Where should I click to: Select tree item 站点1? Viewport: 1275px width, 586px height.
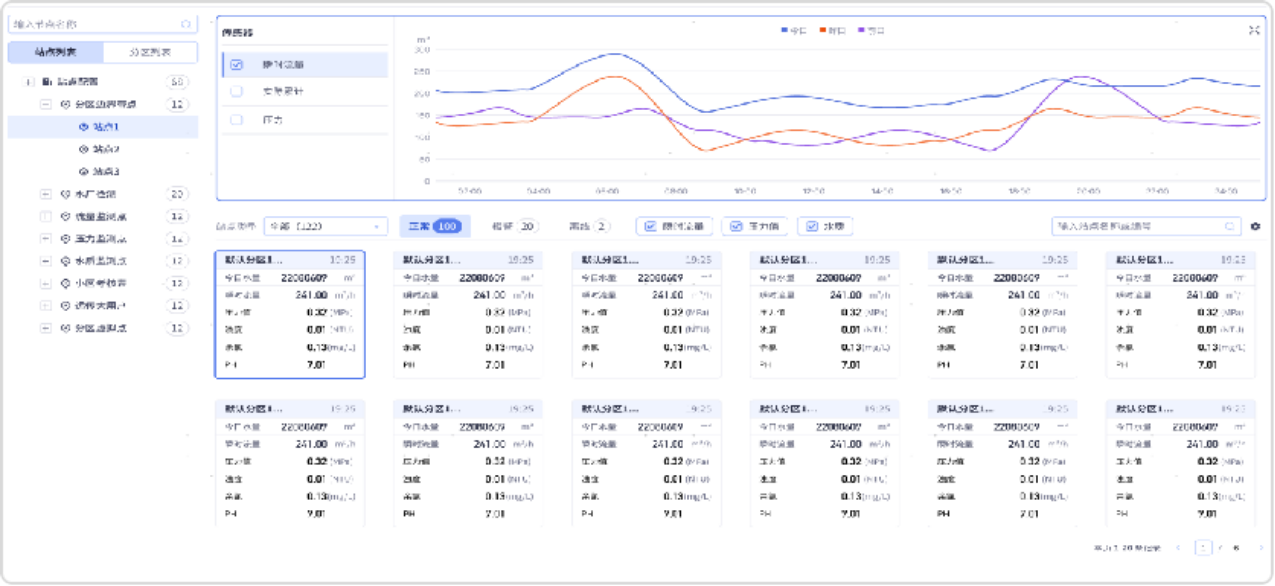[103, 127]
